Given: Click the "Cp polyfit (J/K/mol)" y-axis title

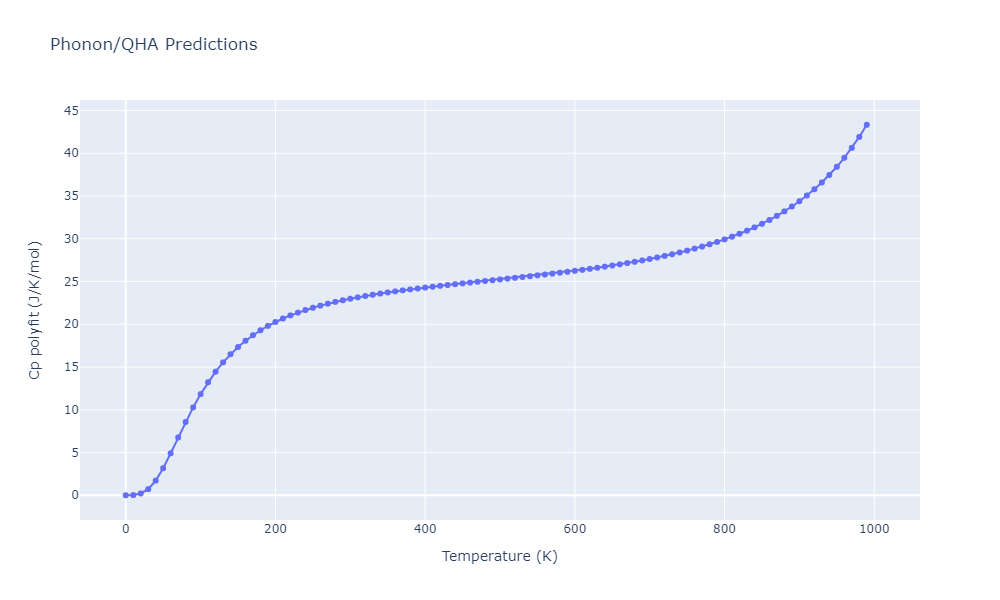Looking at the screenshot, I should tap(35, 310).
